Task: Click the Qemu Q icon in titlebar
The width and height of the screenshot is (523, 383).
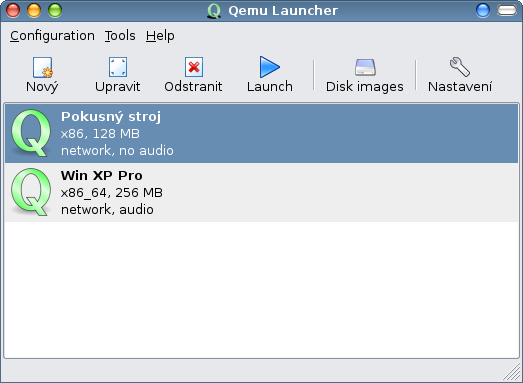Action: coord(214,11)
